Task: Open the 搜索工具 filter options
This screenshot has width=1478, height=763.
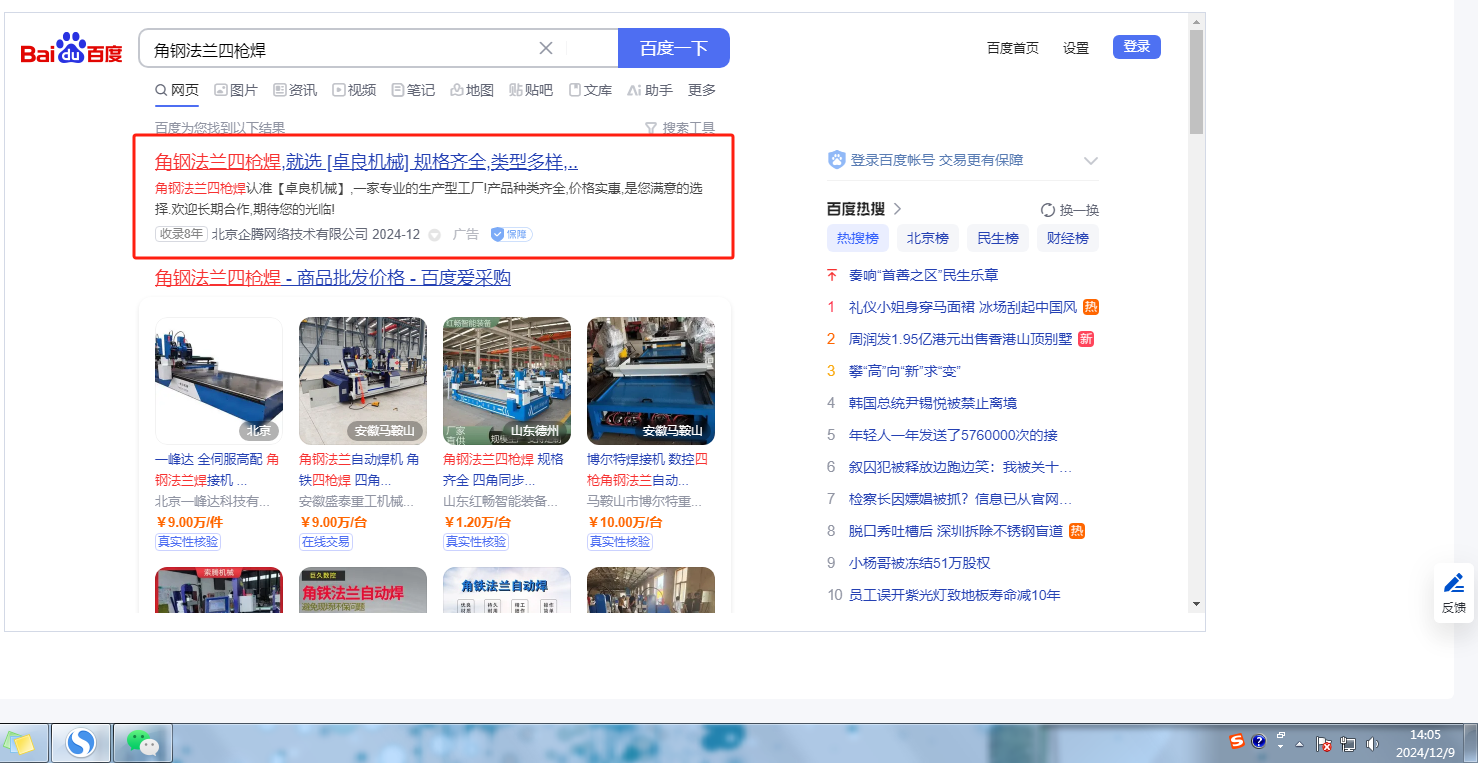Action: tap(680, 128)
